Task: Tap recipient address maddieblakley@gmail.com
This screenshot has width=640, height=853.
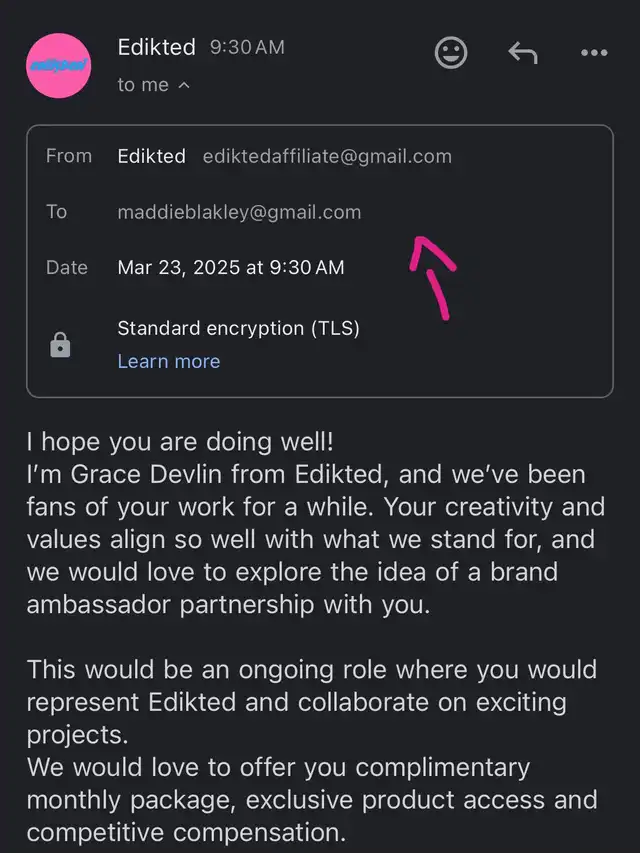Action: point(239,212)
